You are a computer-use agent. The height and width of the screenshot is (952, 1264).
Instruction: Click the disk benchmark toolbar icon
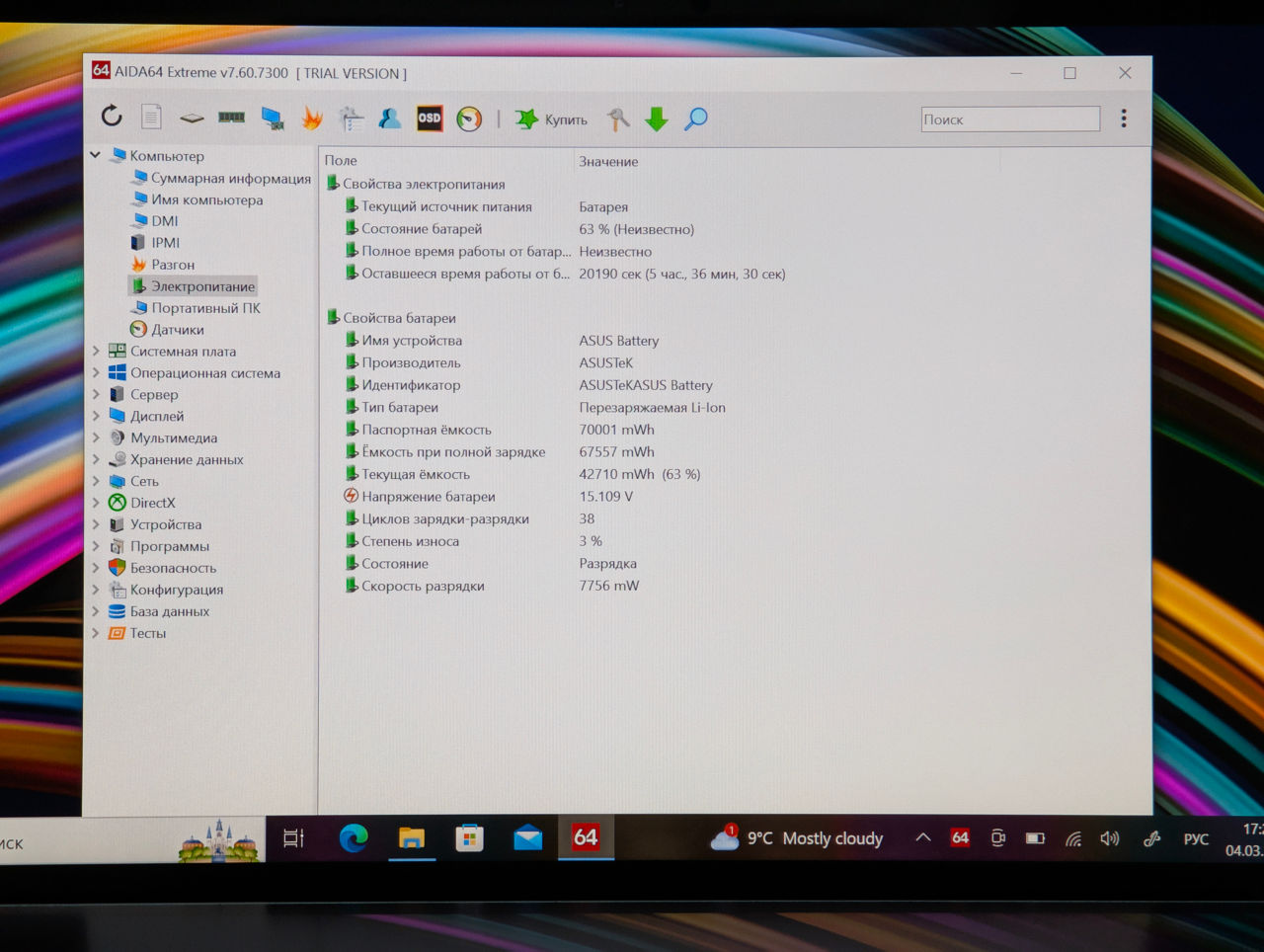192,119
